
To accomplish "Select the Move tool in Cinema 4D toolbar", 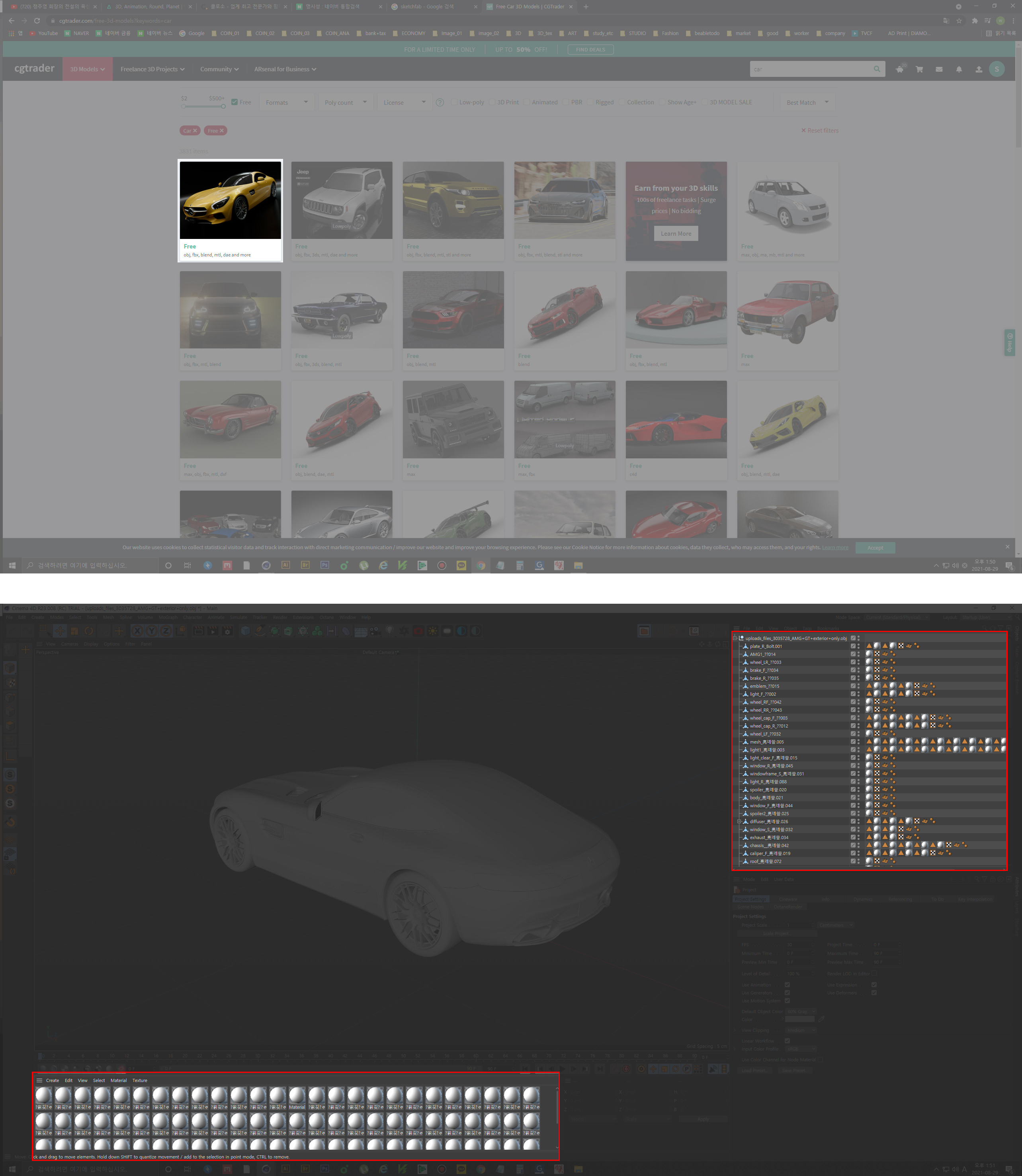I will click(60, 631).
